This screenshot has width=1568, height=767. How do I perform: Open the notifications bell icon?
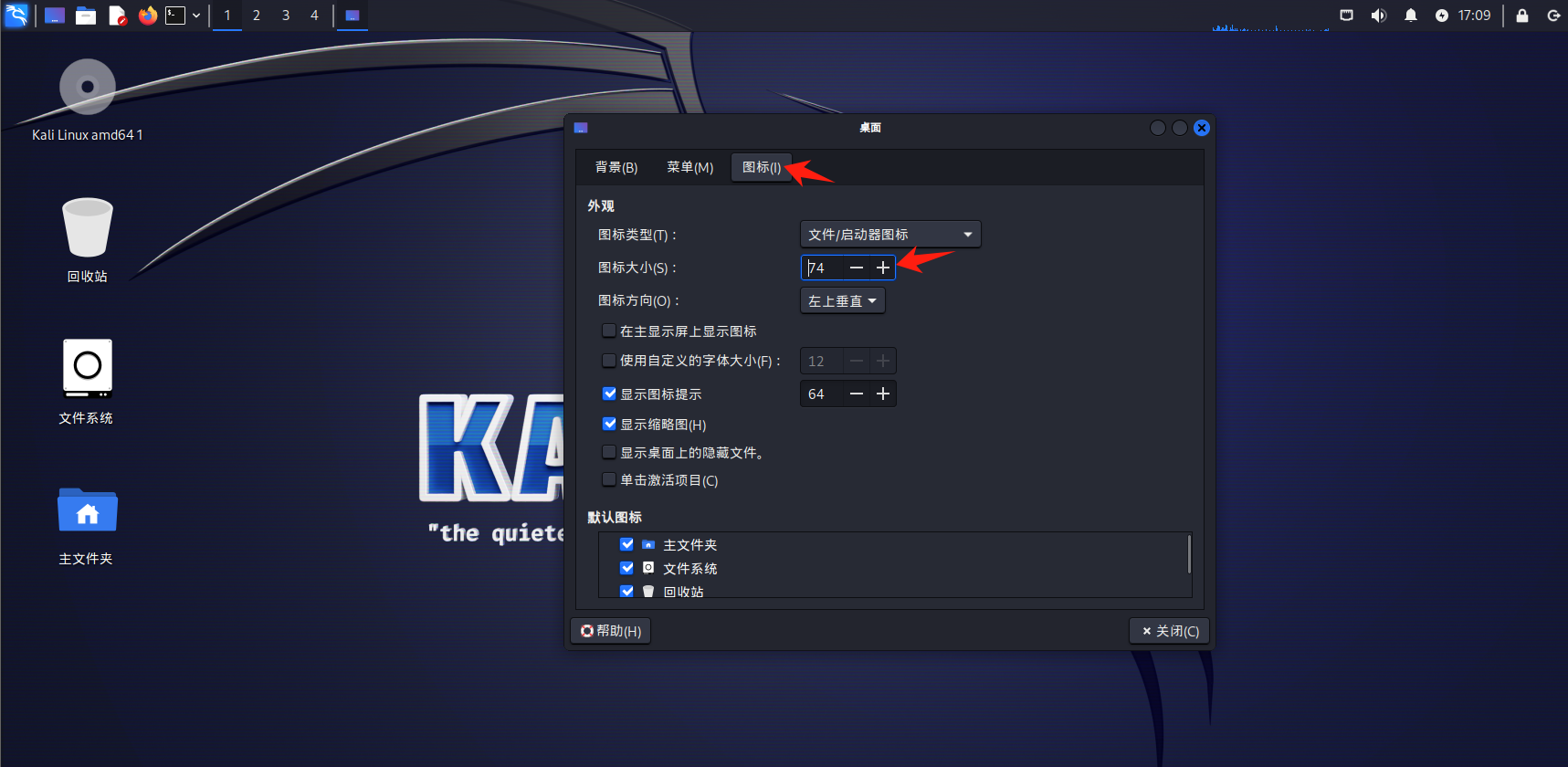tap(1411, 16)
